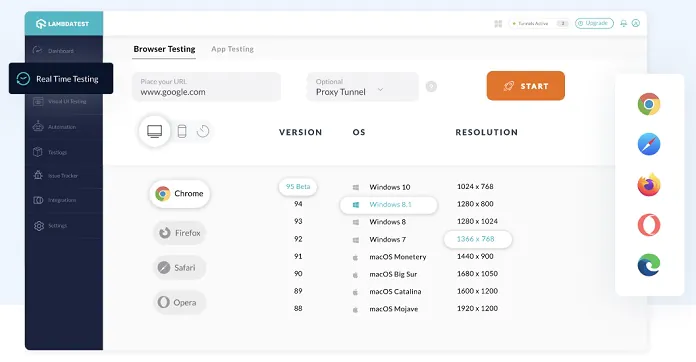The image size is (696, 362).
Task: Select version 94
Action: pyautogui.click(x=298, y=204)
